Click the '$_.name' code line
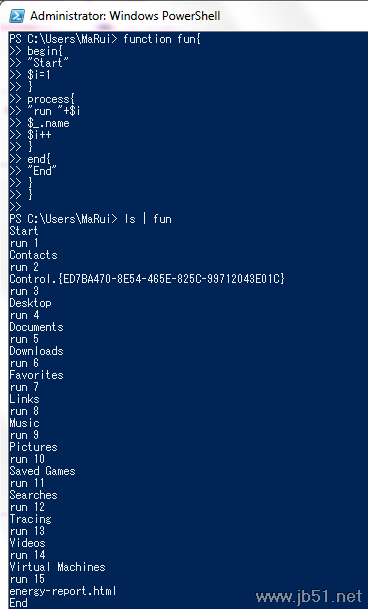The height and width of the screenshot is (609, 368). pos(48,123)
